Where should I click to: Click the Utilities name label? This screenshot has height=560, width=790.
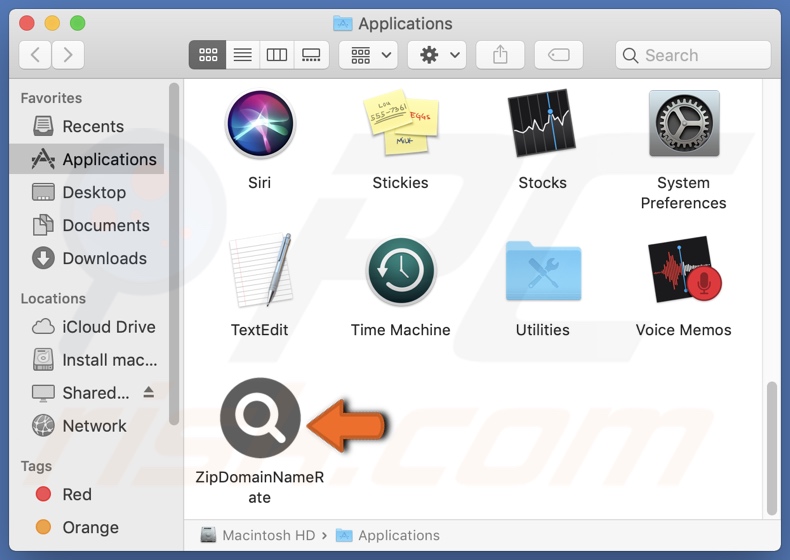coord(543,330)
